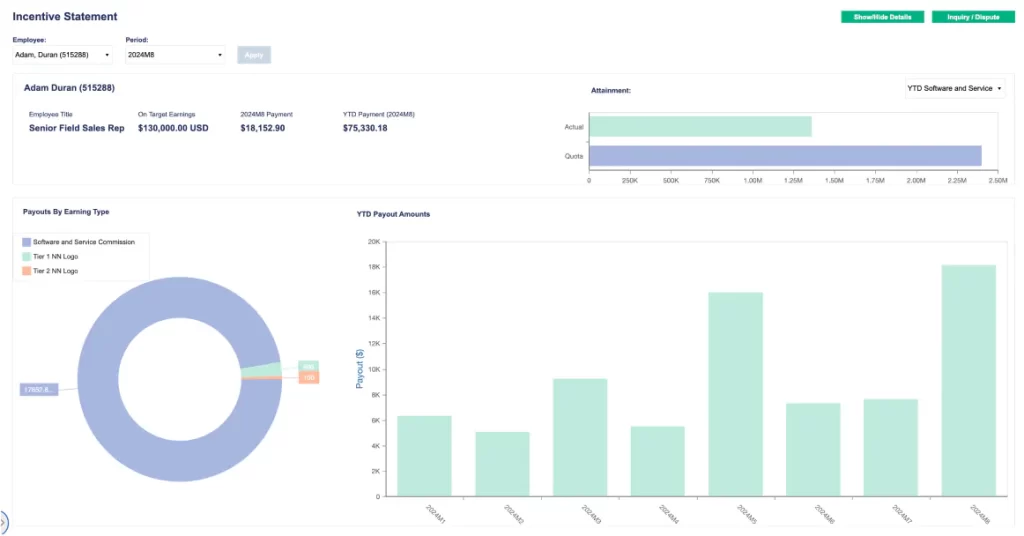Click the orange 100 donut label
The image size is (1024, 536).
pos(308,378)
